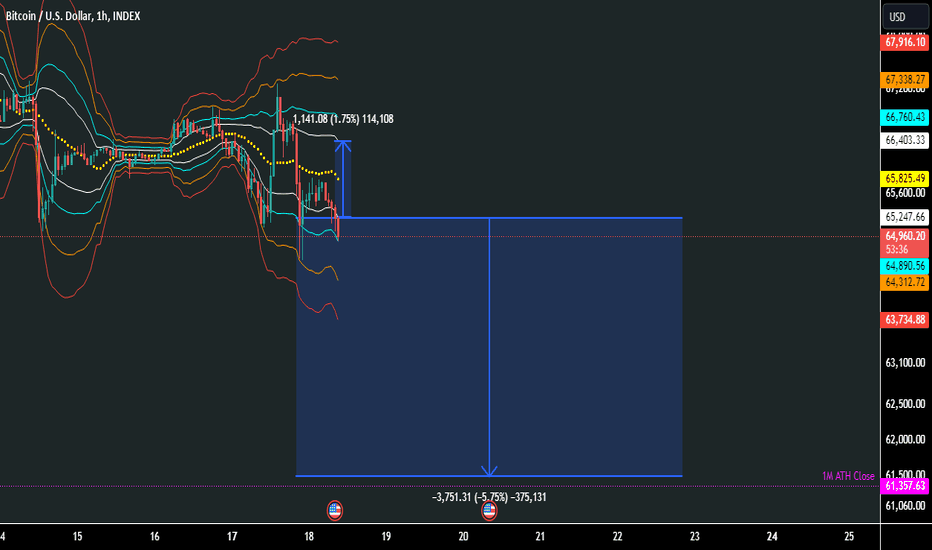Click the orange 64,312.72 price label

coord(905,282)
